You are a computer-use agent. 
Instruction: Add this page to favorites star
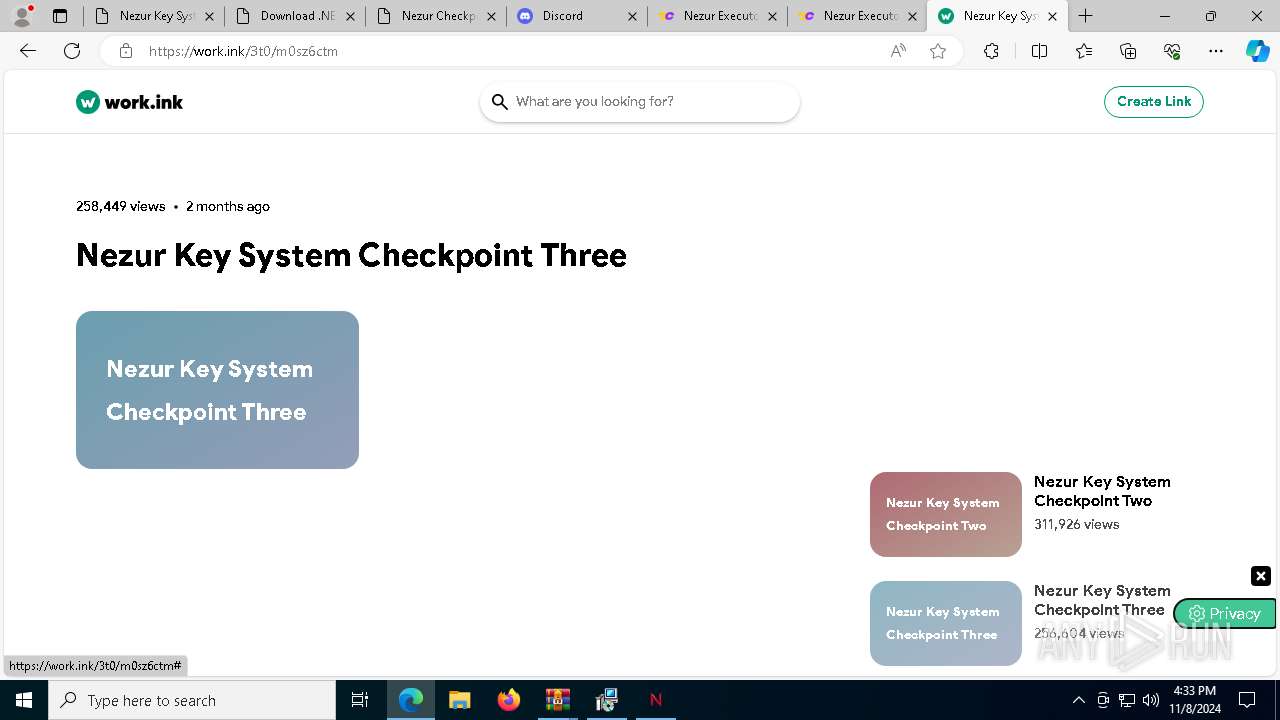point(938,51)
